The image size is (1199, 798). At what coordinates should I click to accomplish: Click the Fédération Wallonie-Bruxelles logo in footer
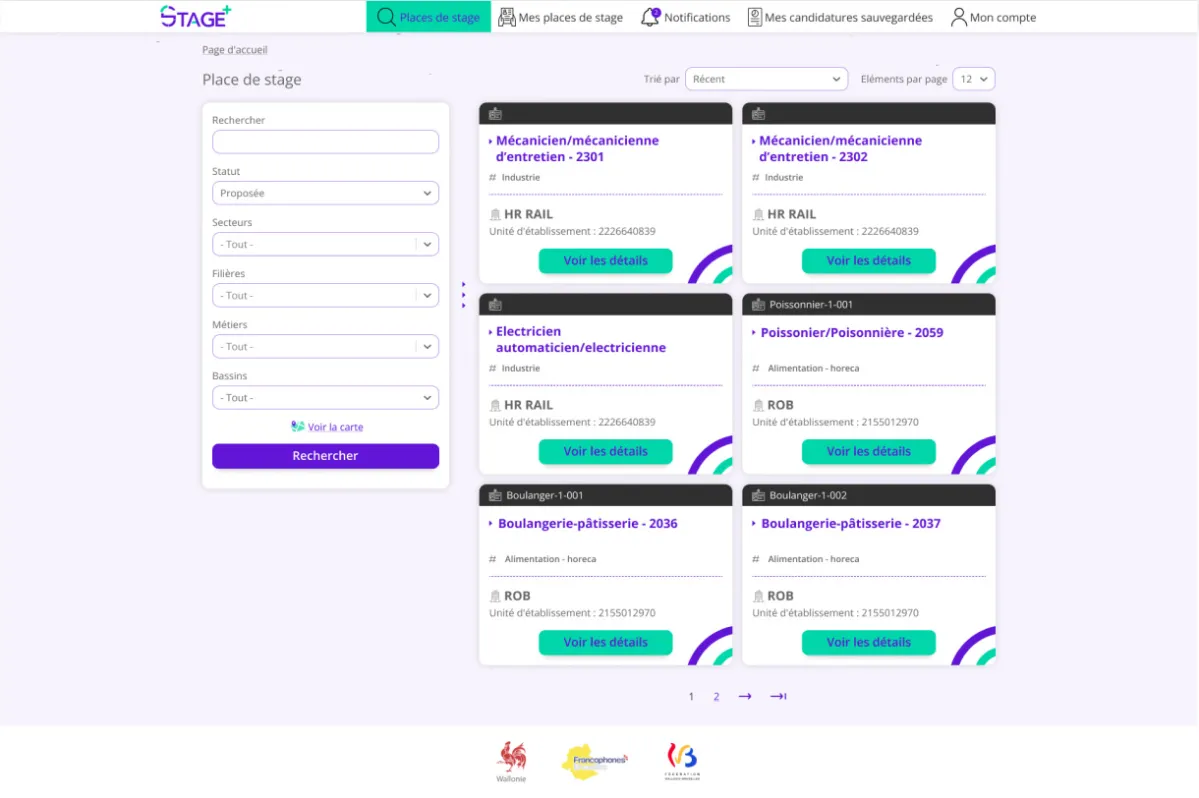click(x=682, y=761)
